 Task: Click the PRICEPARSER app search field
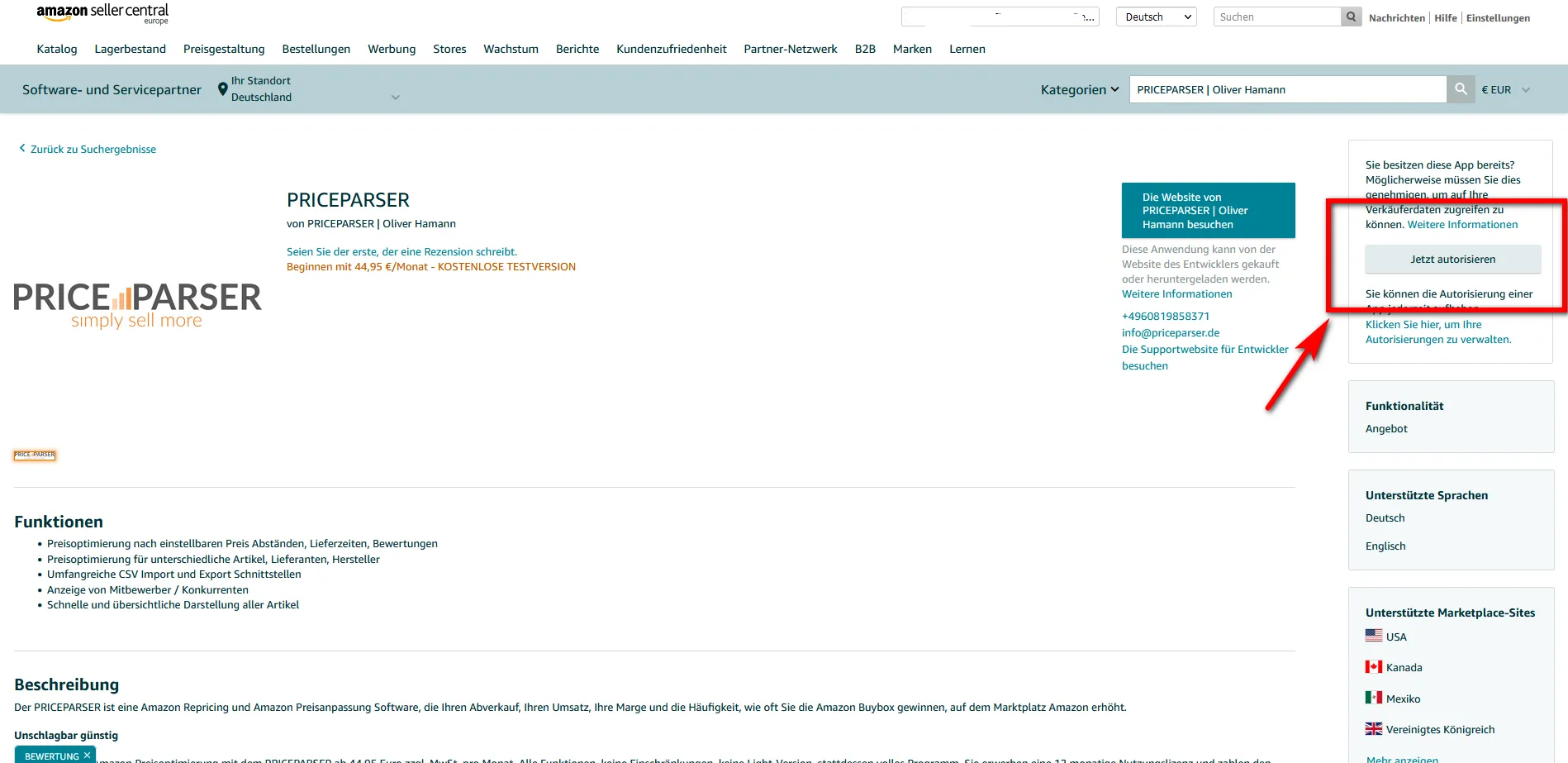pyautogui.click(x=1288, y=89)
